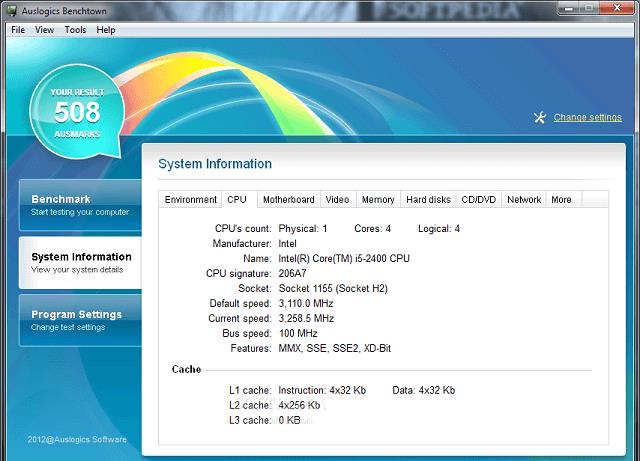Open the View menu

[45, 30]
